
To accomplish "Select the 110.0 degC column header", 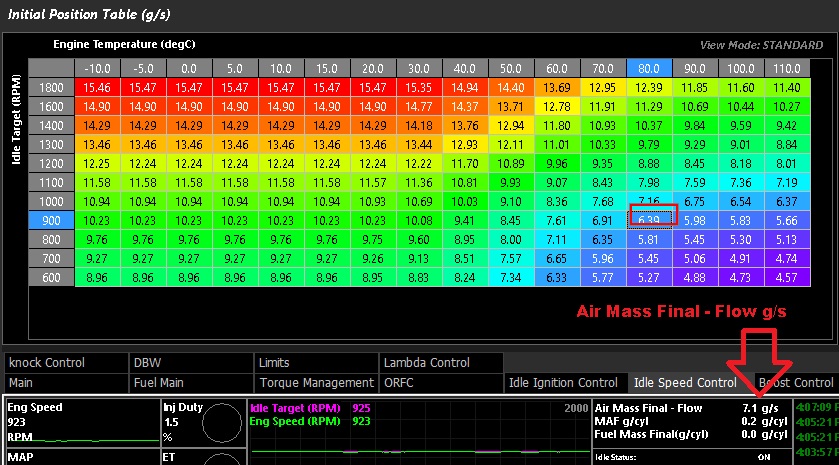I will 787,68.
